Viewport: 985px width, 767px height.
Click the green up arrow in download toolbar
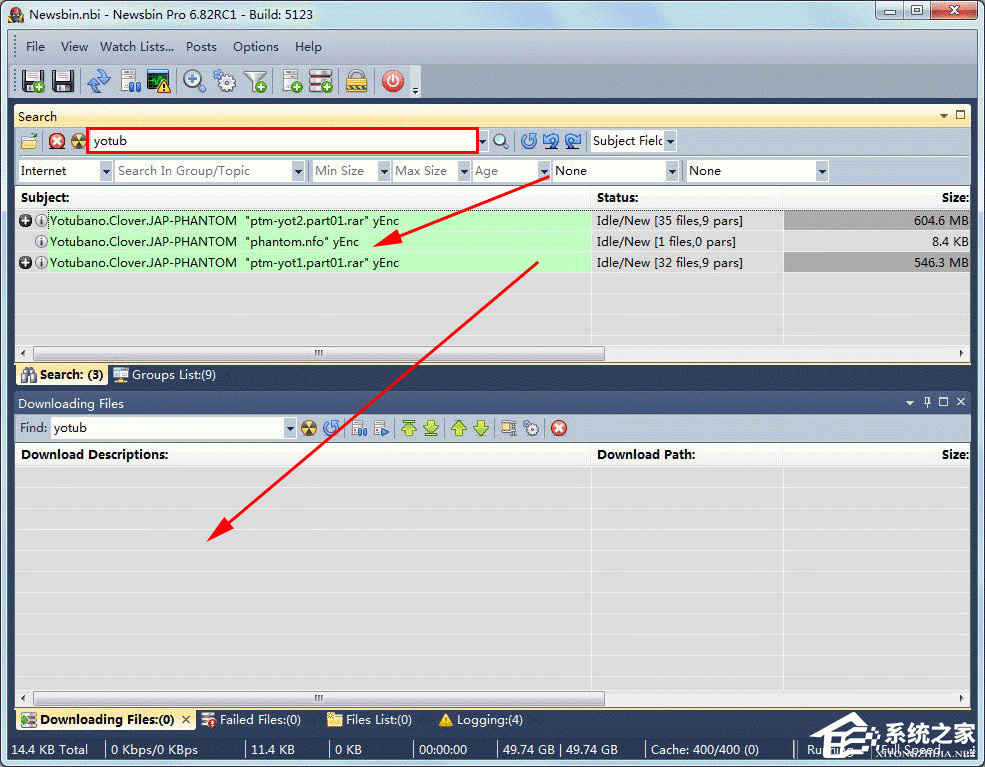pyautogui.click(x=459, y=428)
